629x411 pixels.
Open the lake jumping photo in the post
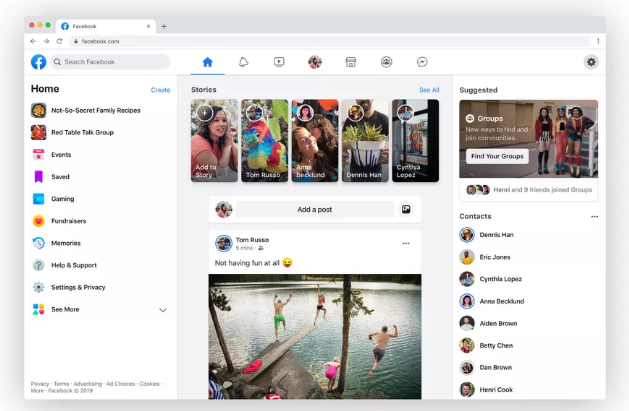coord(315,336)
